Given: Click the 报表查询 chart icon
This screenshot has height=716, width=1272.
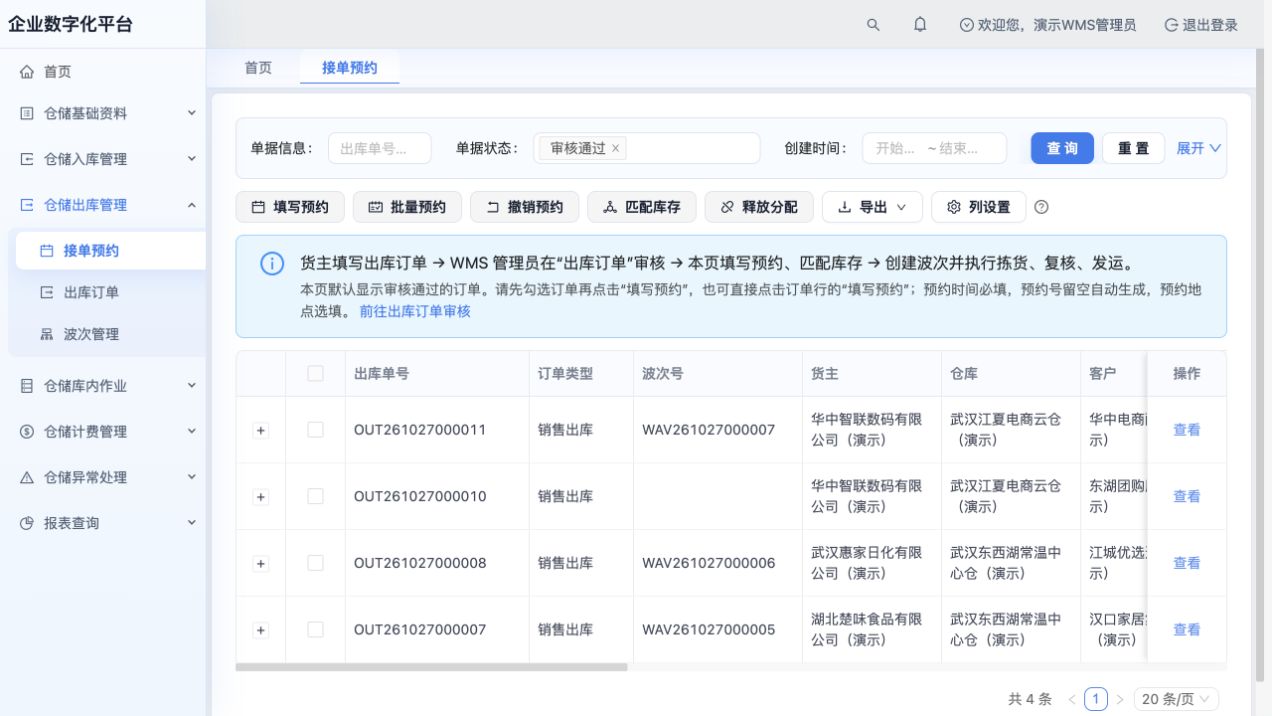Looking at the screenshot, I should pyautogui.click(x=27, y=523).
